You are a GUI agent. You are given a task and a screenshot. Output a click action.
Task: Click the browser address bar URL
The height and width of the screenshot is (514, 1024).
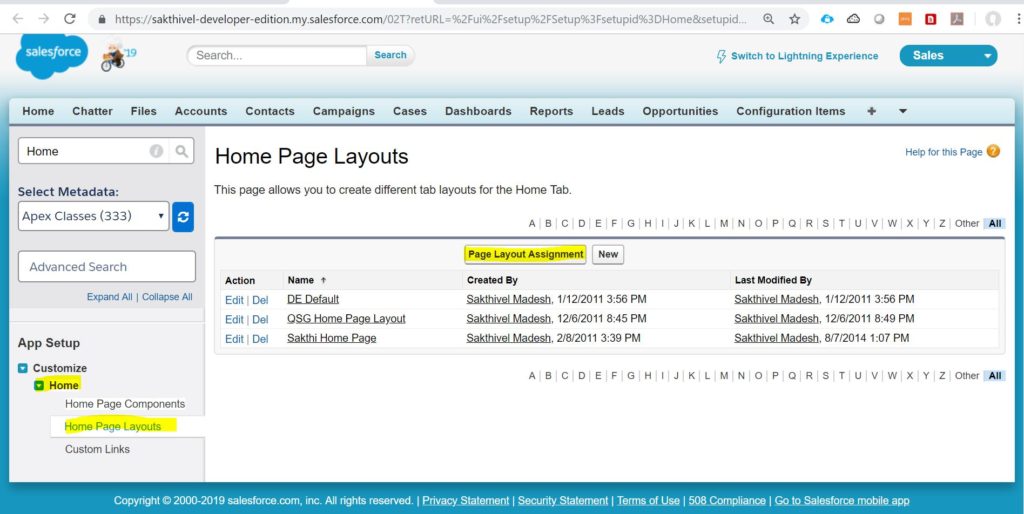click(x=430, y=19)
